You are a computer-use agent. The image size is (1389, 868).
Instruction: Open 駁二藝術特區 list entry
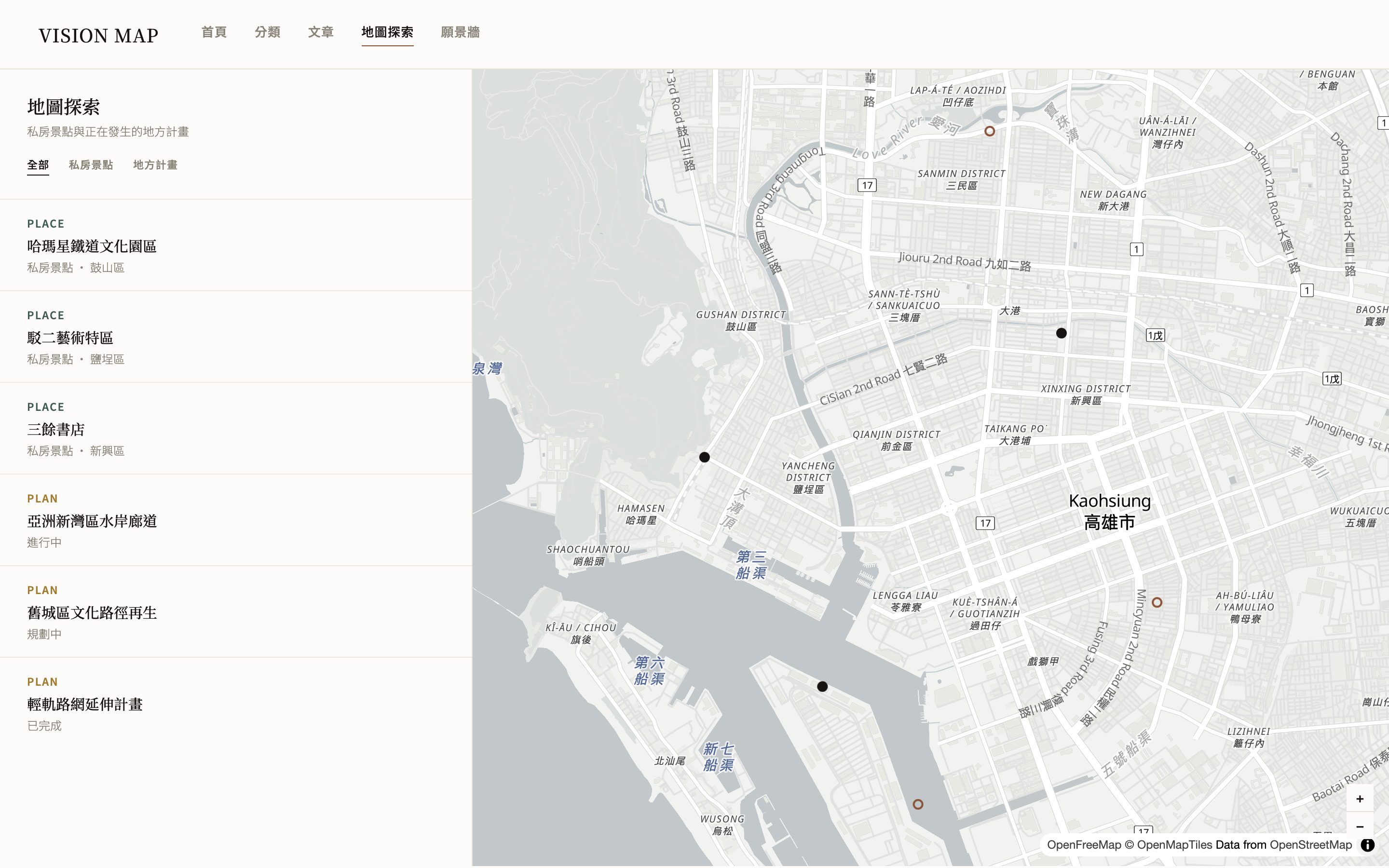click(236, 337)
